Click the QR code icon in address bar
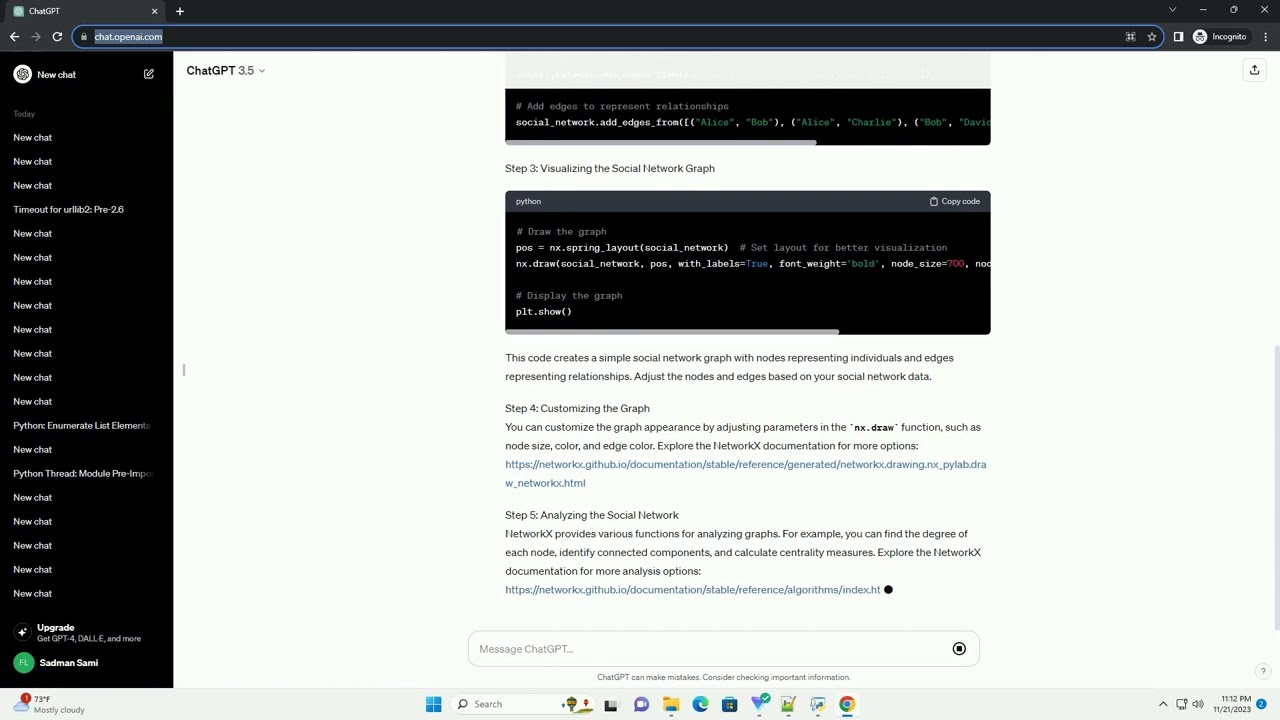The image size is (1280, 720). point(1130,37)
